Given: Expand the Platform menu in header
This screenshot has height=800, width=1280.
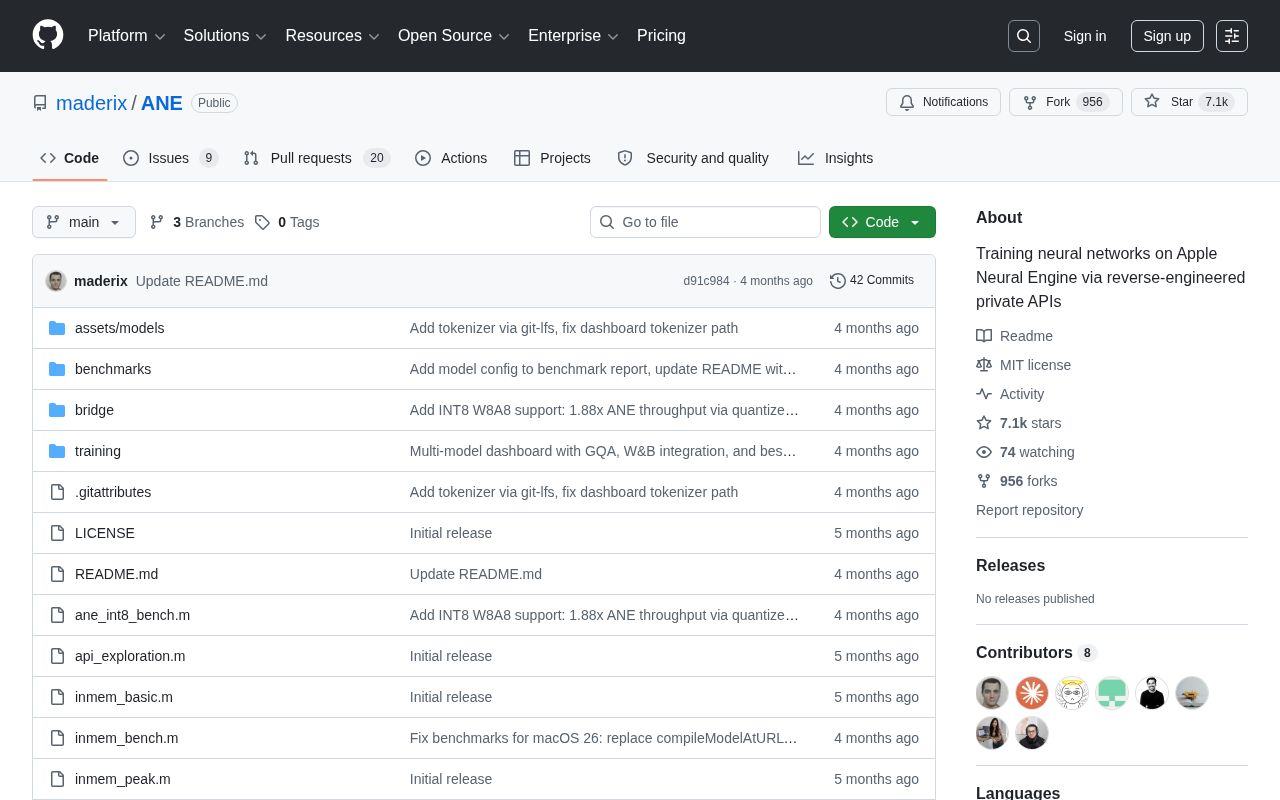Looking at the screenshot, I should pyautogui.click(x=127, y=36).
